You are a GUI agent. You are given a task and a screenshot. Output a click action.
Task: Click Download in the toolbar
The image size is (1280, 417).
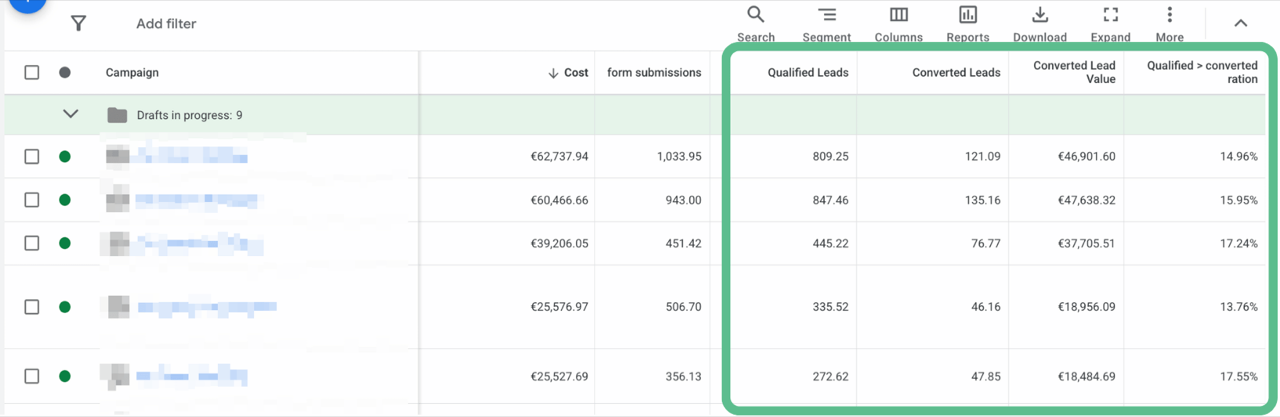tap(1040, 24)
